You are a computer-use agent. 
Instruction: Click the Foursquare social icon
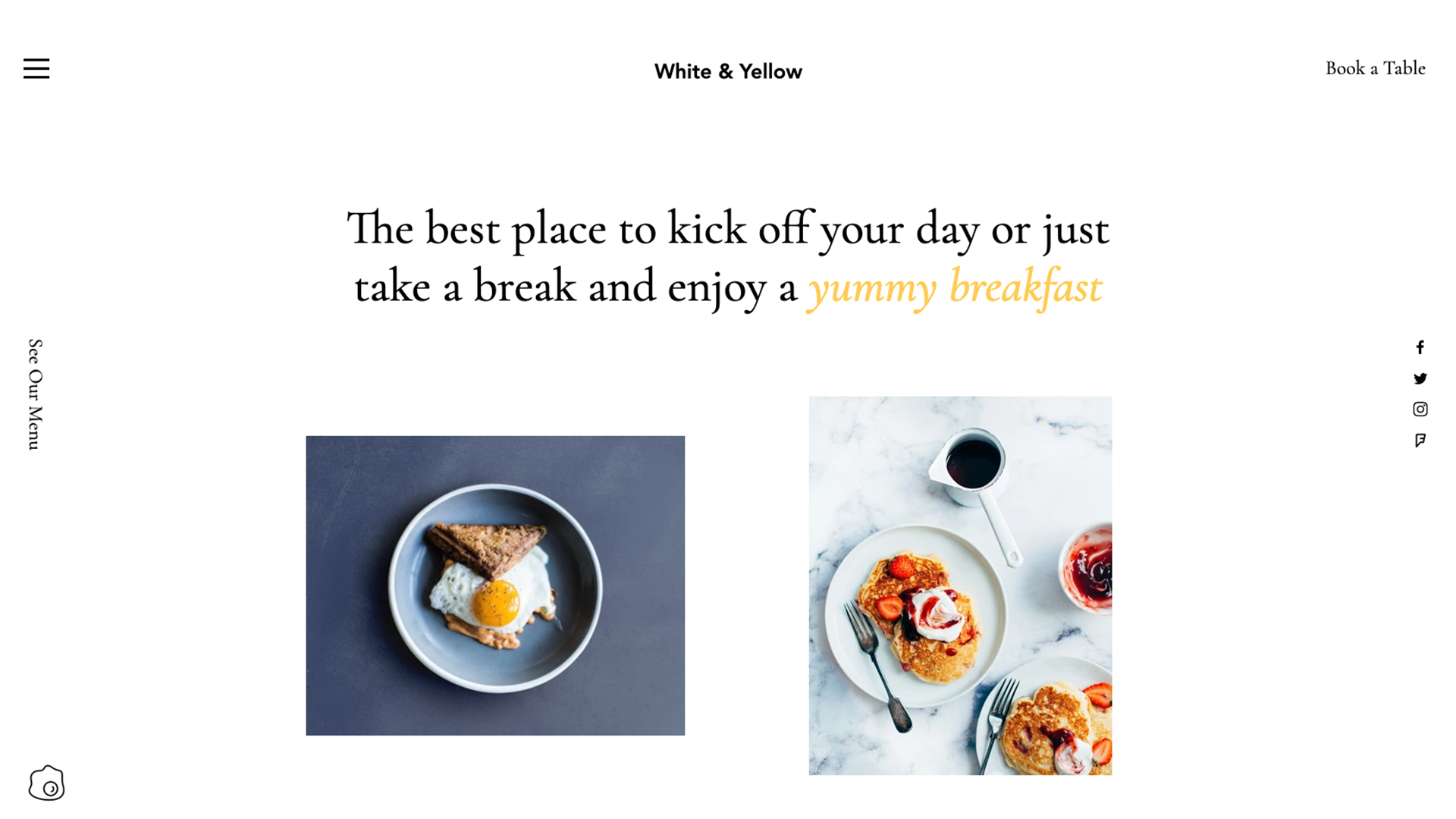tap(1421, 441)
